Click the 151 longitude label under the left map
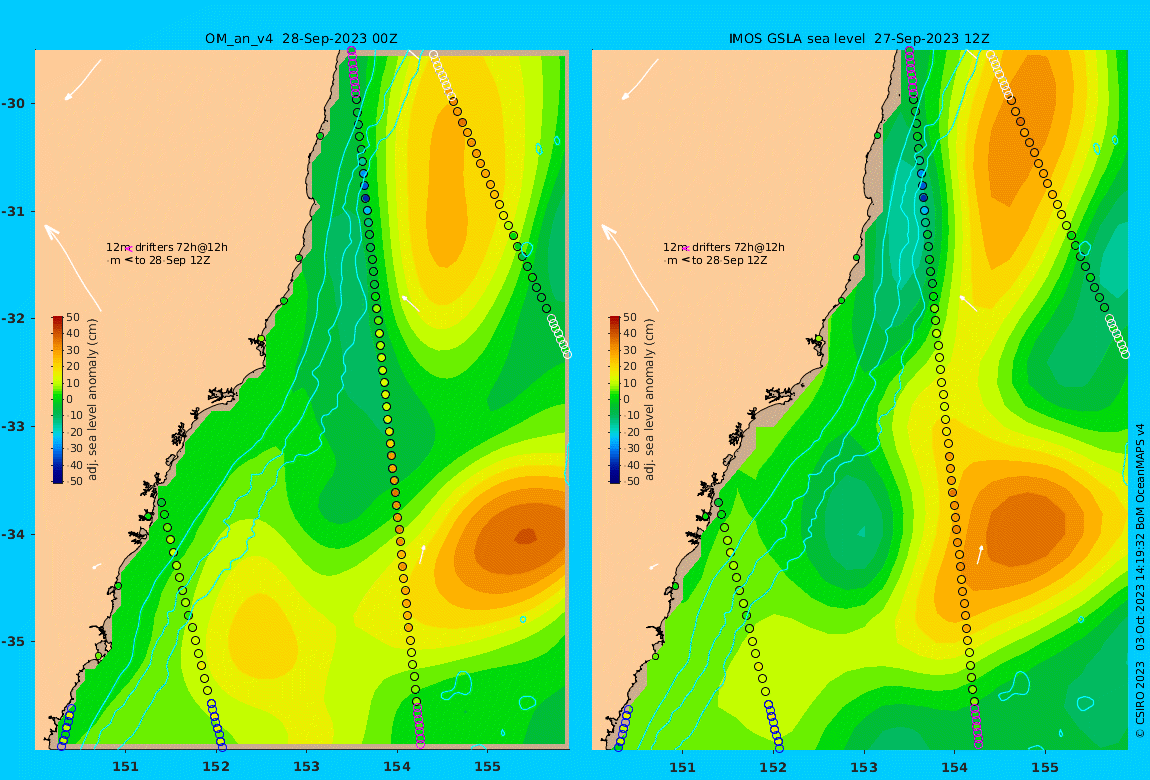1150x780 pixels. 125,767
